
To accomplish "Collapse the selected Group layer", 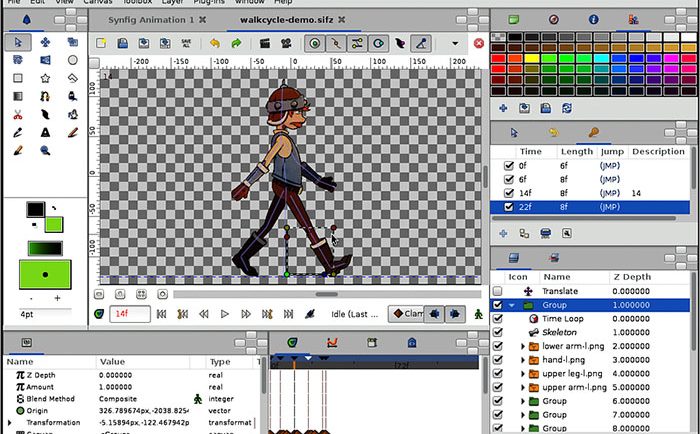I will click(512, 305).
